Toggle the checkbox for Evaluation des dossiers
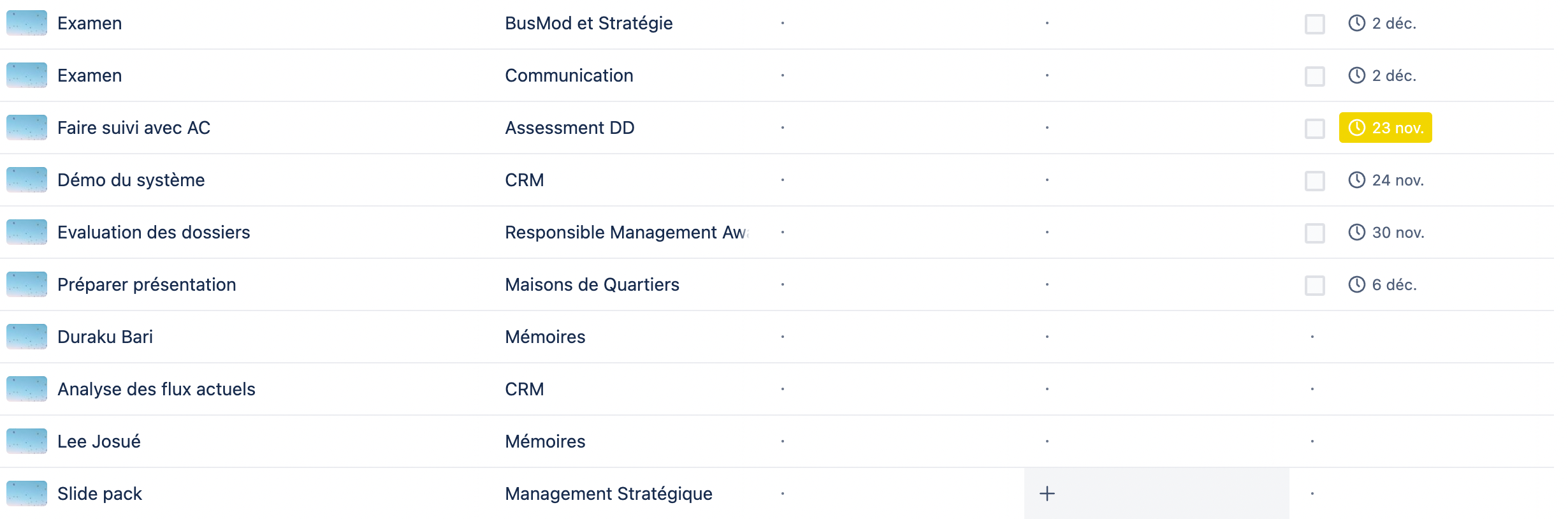1568x519 pixels. pyautogui.click(x=1314, y=233)
